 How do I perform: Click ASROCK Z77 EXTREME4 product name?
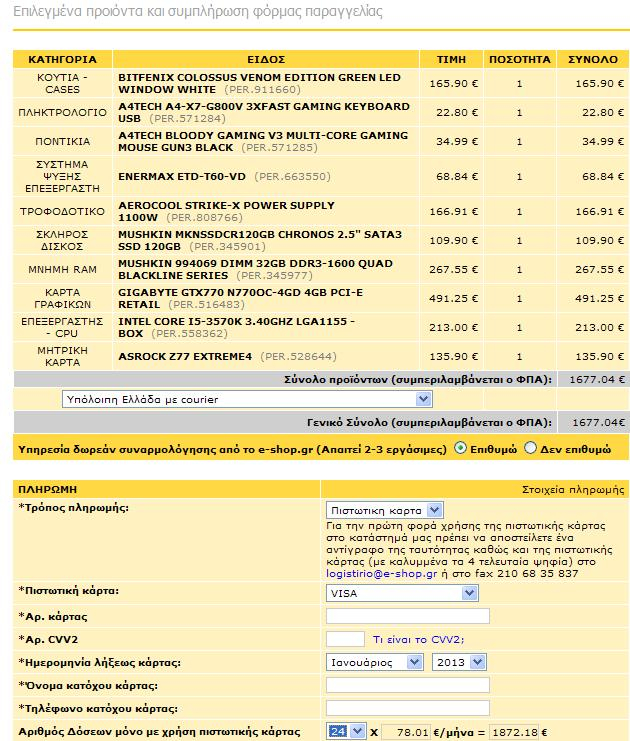point(185,356)
